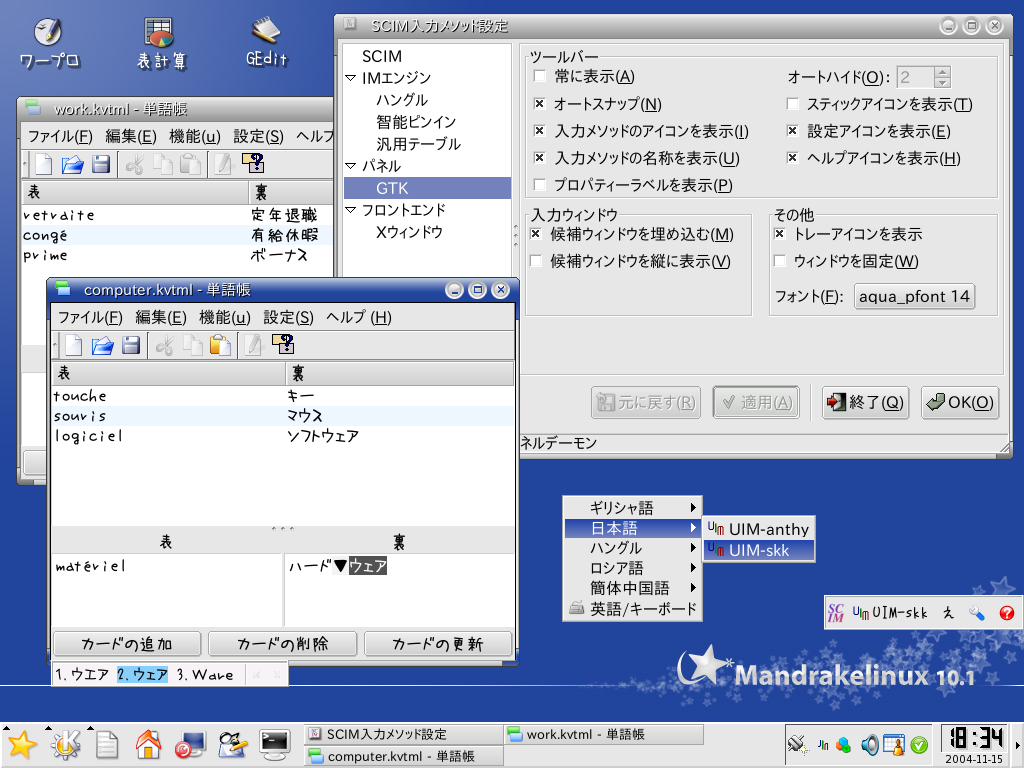The image size is (1024, 768).
Task: Decrease オートハイド value with down arrow
Action: [x=942, y=82]
